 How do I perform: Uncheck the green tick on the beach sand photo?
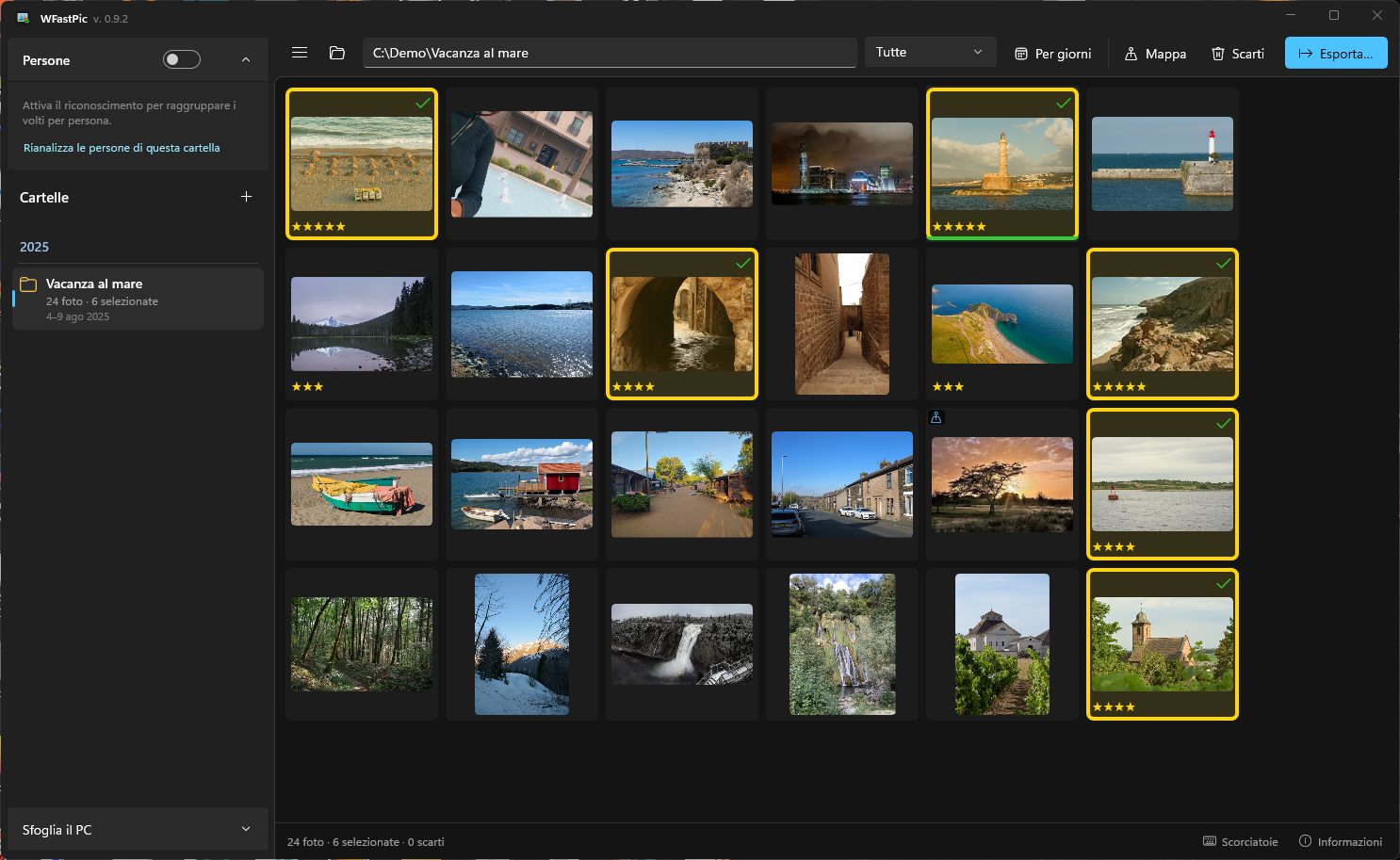click(x=423, y=103)
